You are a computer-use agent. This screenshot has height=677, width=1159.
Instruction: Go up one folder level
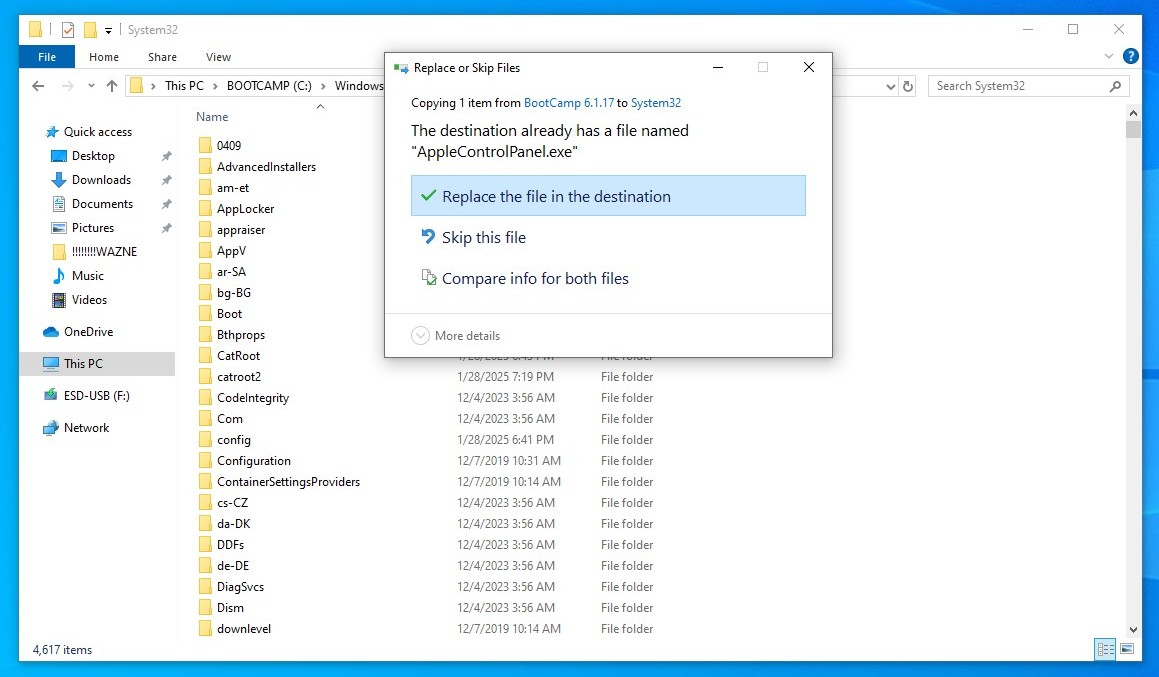pyautogui.click(x=112, y=86)
